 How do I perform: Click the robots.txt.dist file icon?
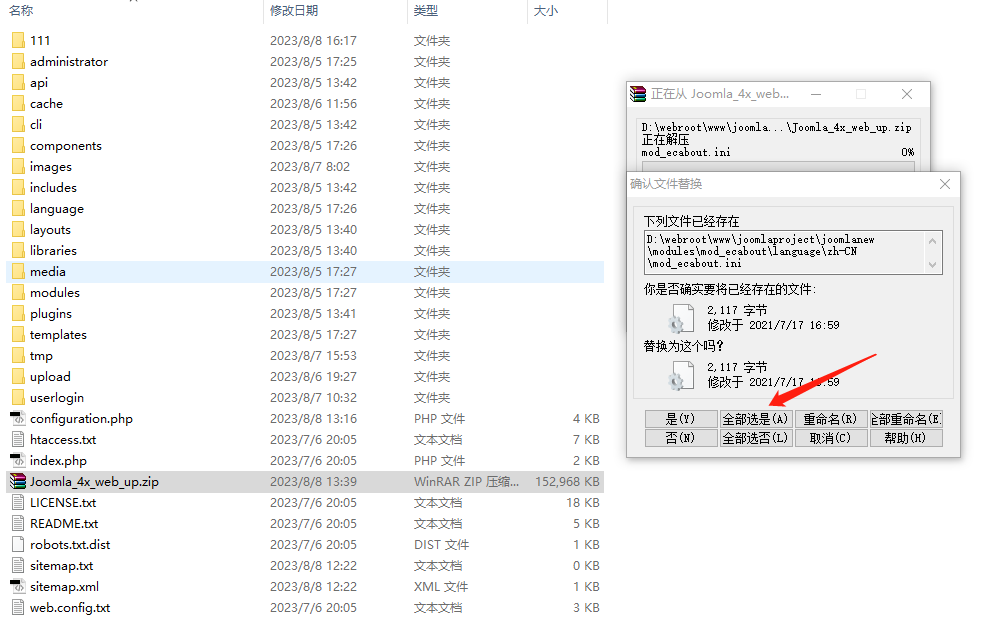pos(17,545)
